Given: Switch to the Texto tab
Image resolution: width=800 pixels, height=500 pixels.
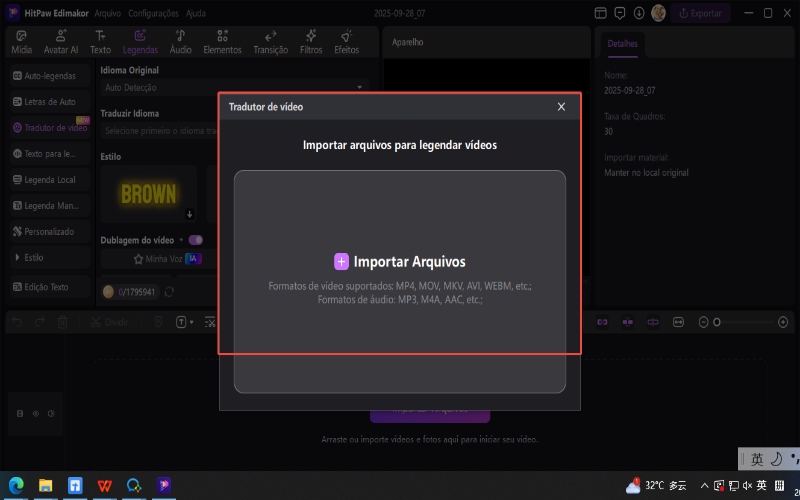Looking at the screenshot, I should click(101, 42).
